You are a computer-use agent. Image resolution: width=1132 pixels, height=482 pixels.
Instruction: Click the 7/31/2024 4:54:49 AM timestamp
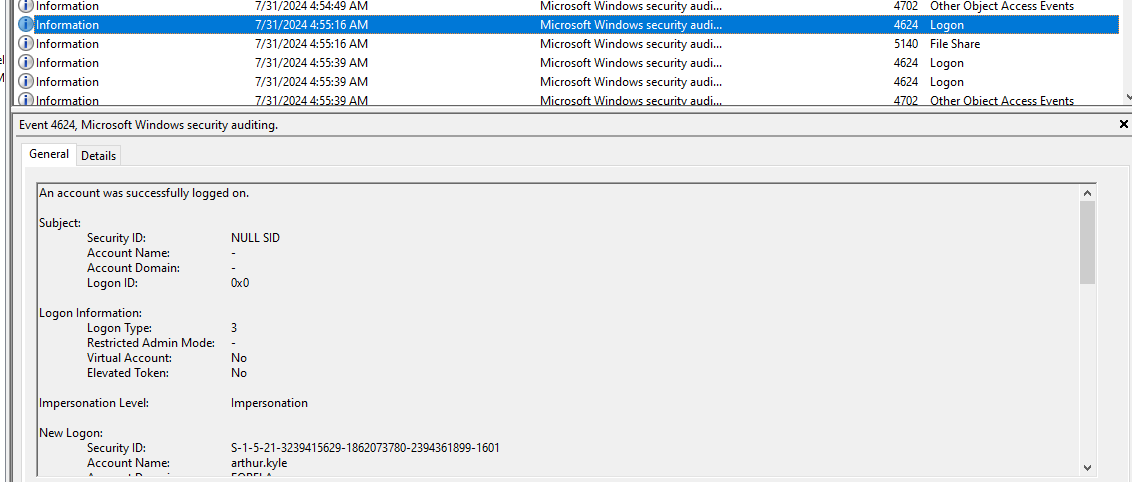(x=311, y=6)
